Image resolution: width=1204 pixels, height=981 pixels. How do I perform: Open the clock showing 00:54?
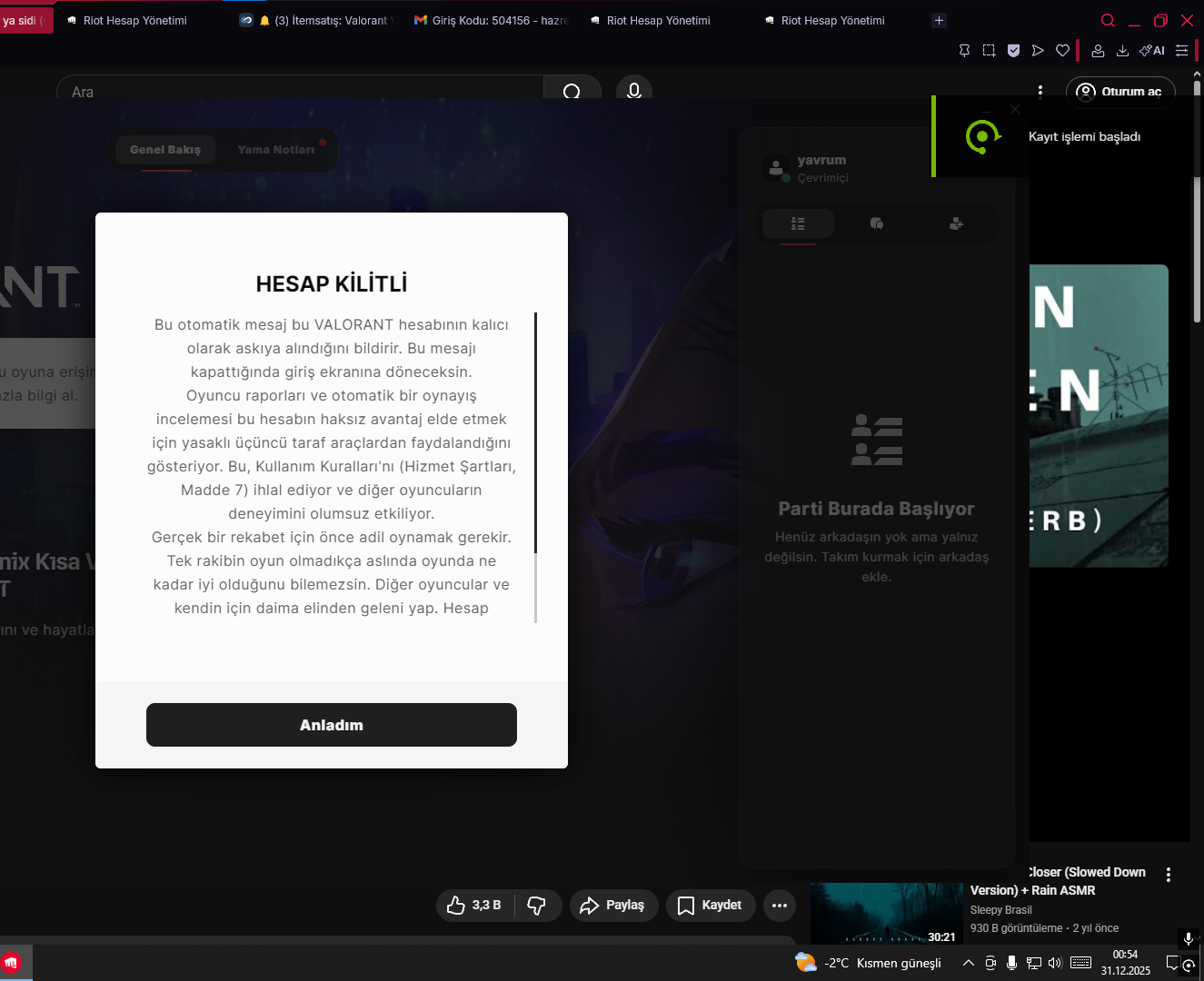coord(1126,963)
